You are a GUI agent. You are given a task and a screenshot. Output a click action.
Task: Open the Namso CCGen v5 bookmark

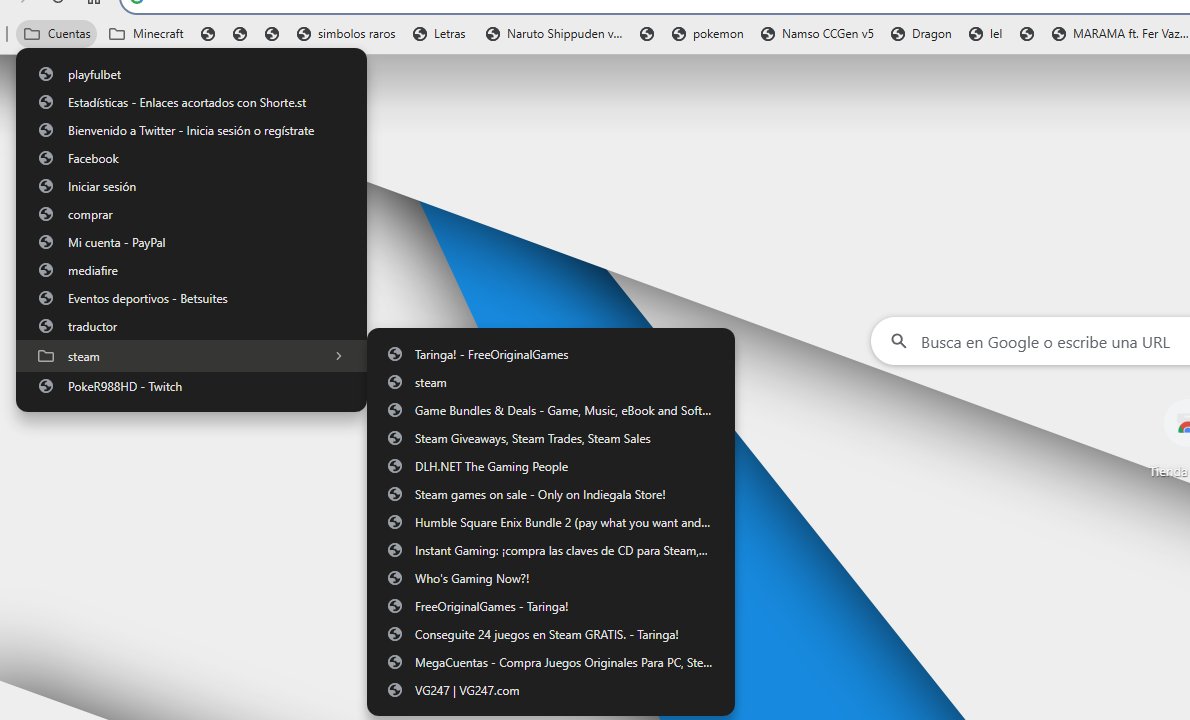click(x=817, y=34)
